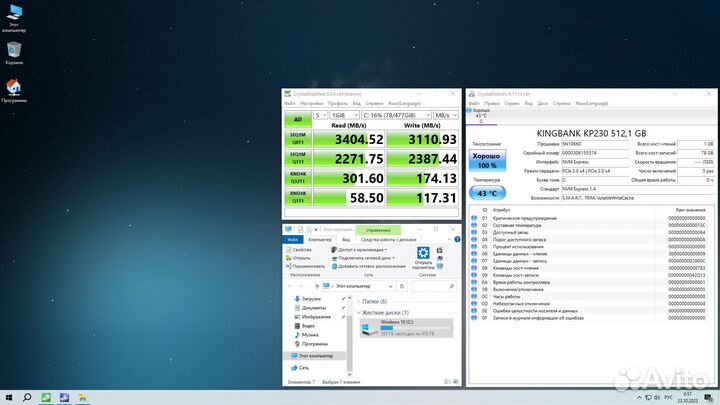
Task: Click the Windows Start button
Action: pos(9,398)
